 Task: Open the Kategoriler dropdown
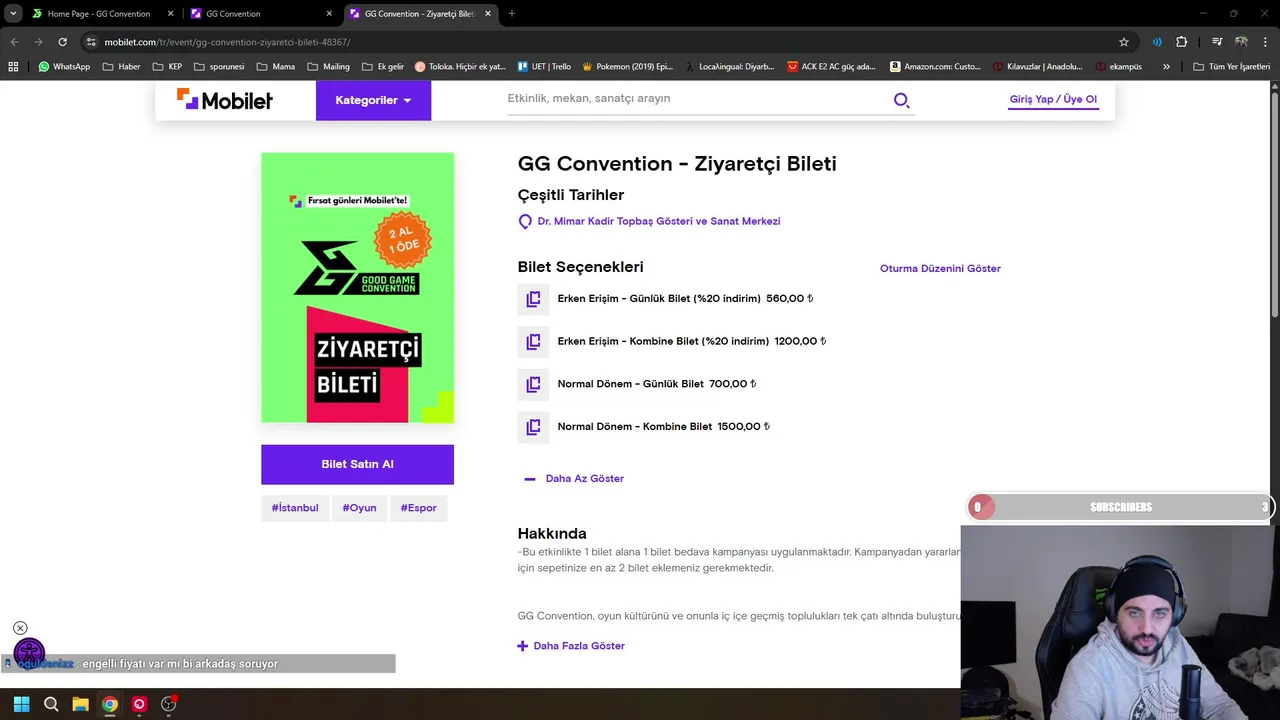click(x=373, y=100)
